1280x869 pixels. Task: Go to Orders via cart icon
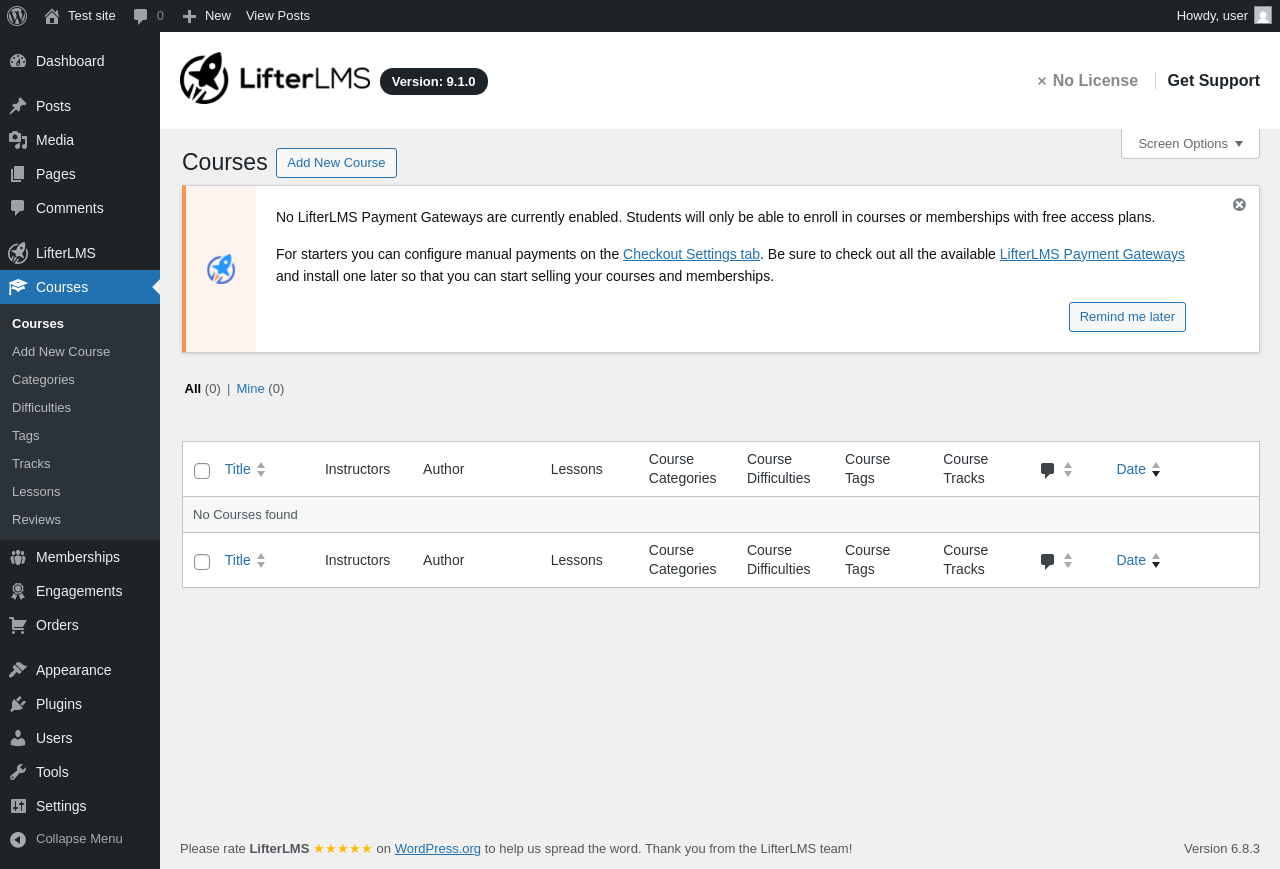pyautogui.click(x=18, y=625)
